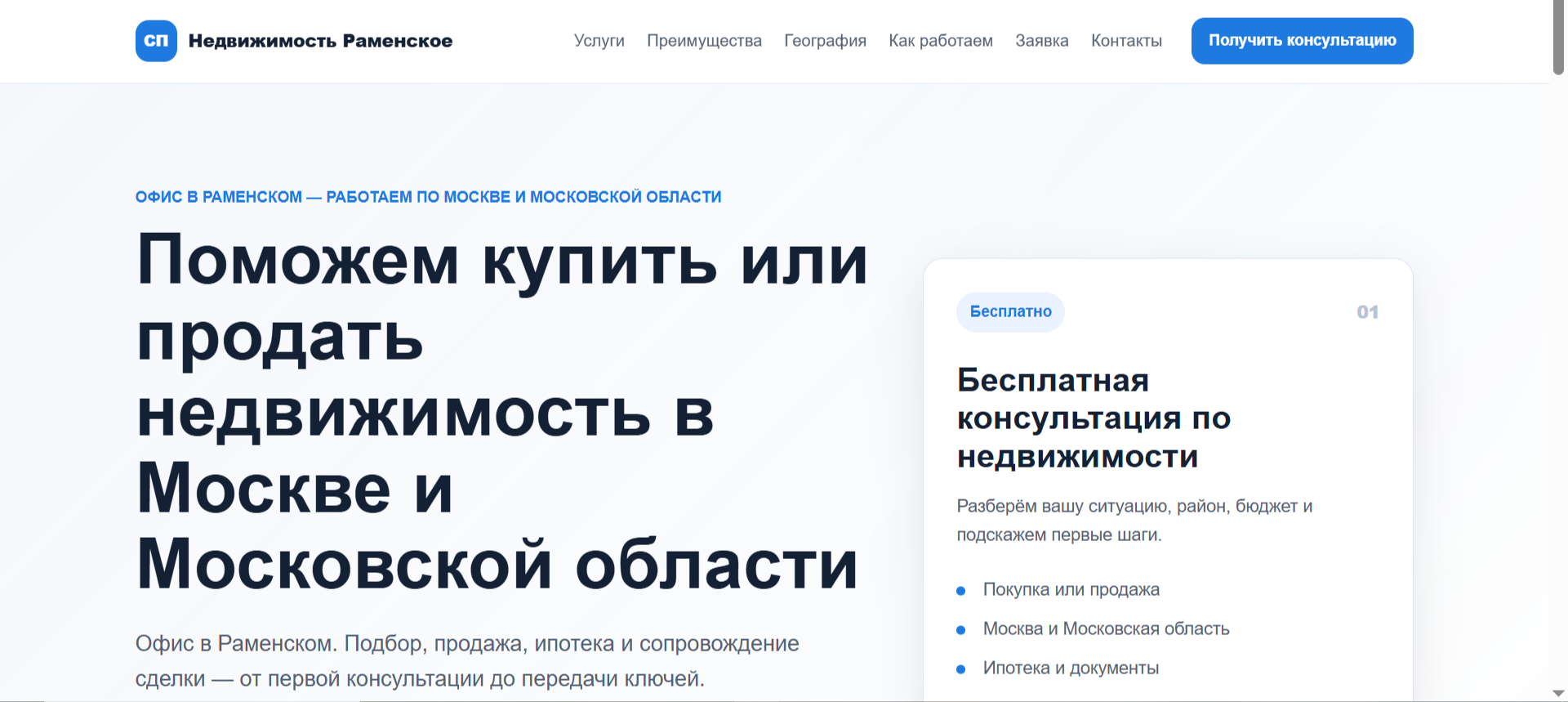Click the hero description about подбор, продажа, ипотека
Image resolution: width=1568 pixels, height=702 pixels.
(467, 660)
